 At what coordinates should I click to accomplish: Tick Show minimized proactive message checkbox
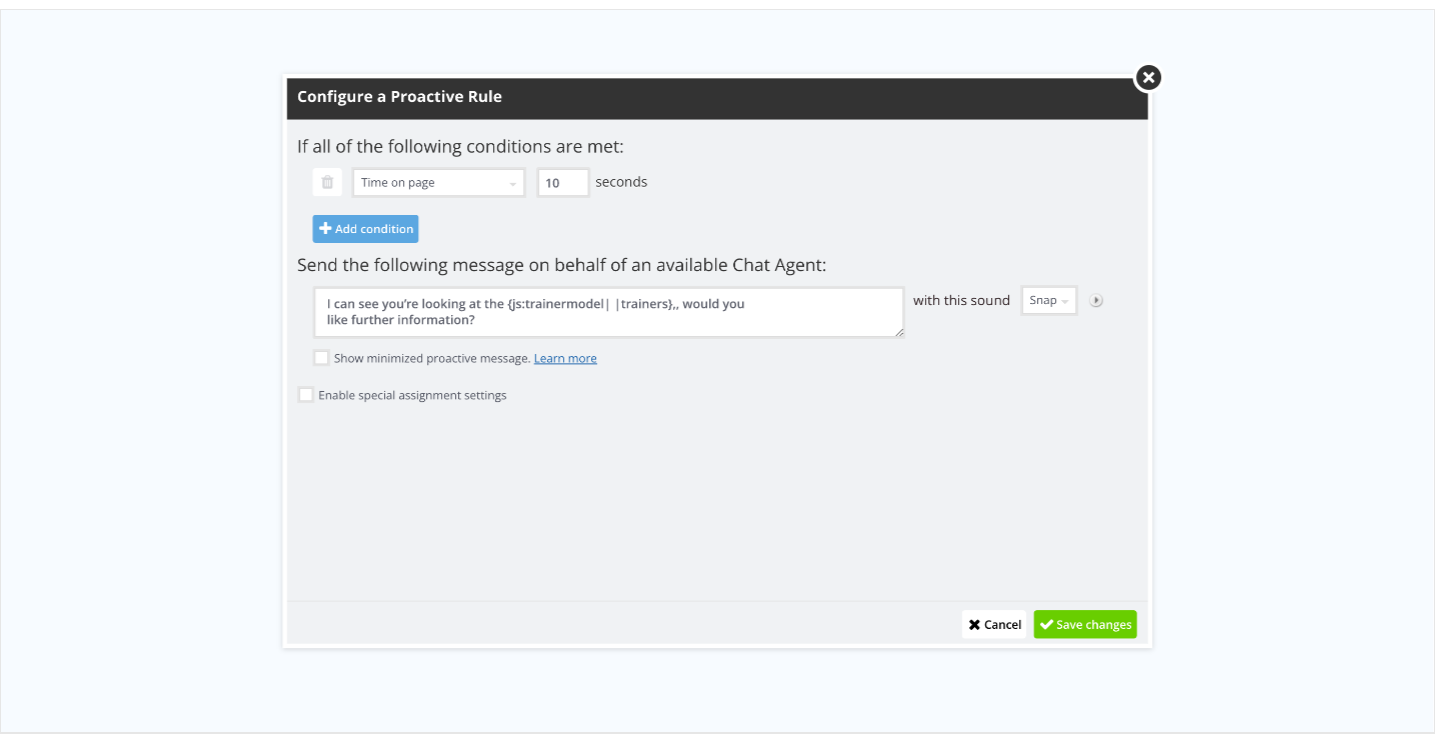point(321,358)
